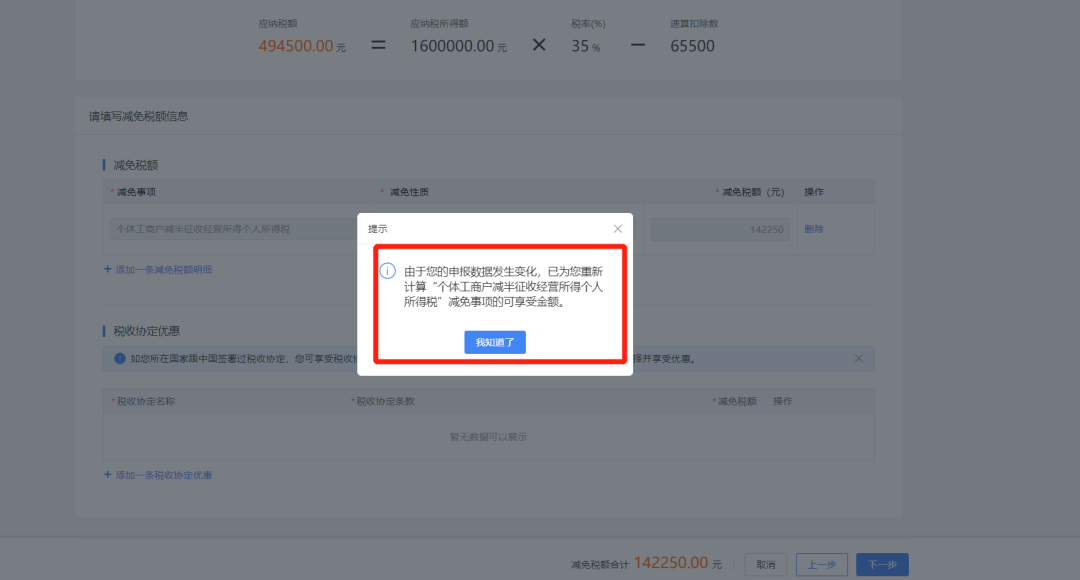Proceed with the 下一步 button
The height and width of the screenshot is (580, 1080).
tap(881, 564)
